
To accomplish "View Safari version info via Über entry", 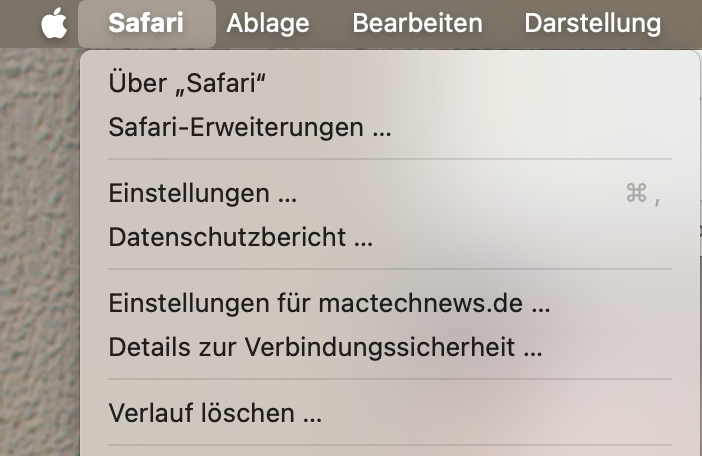I will [390, 83].
